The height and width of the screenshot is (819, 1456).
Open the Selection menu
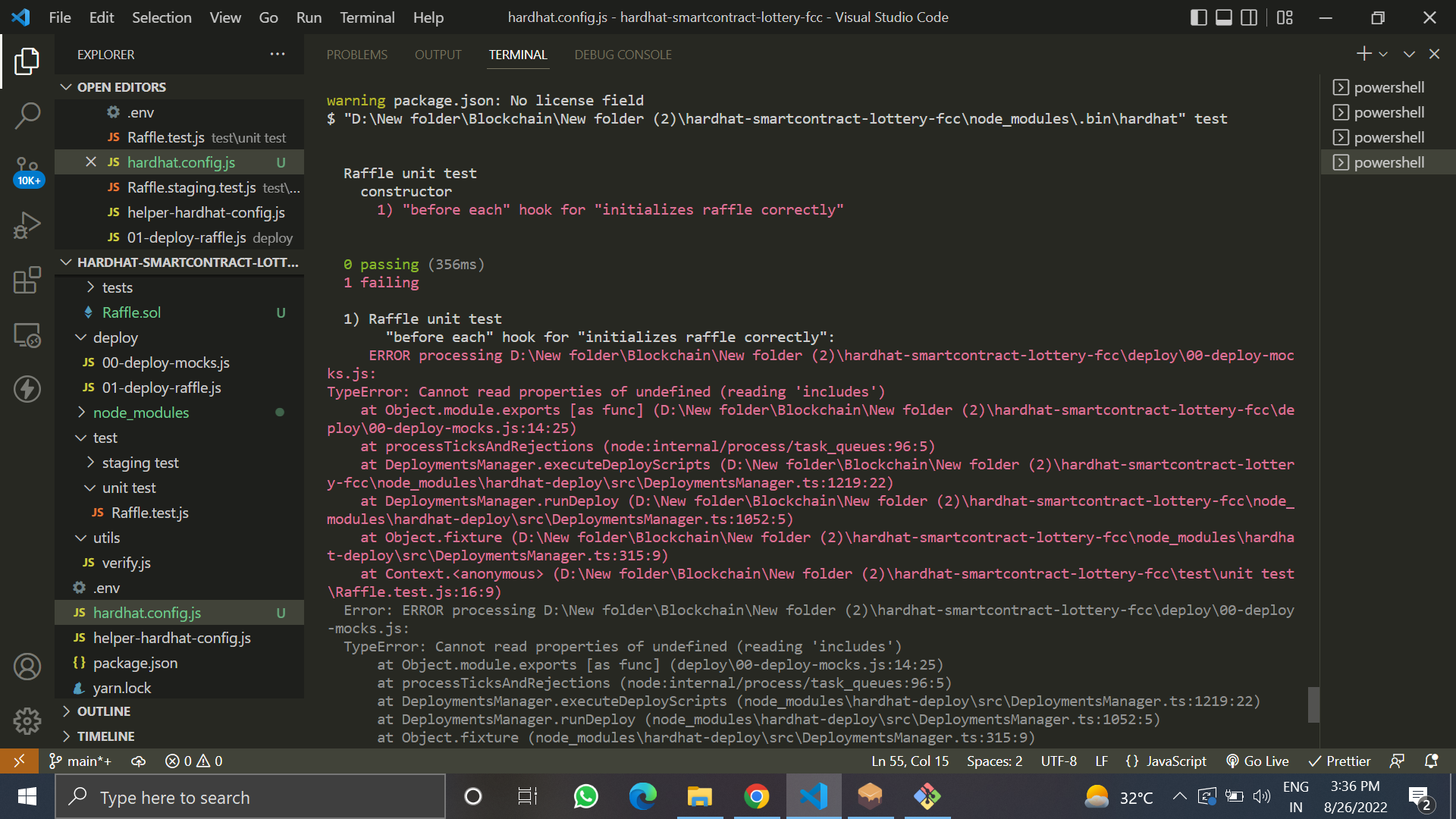coord(162,17)
